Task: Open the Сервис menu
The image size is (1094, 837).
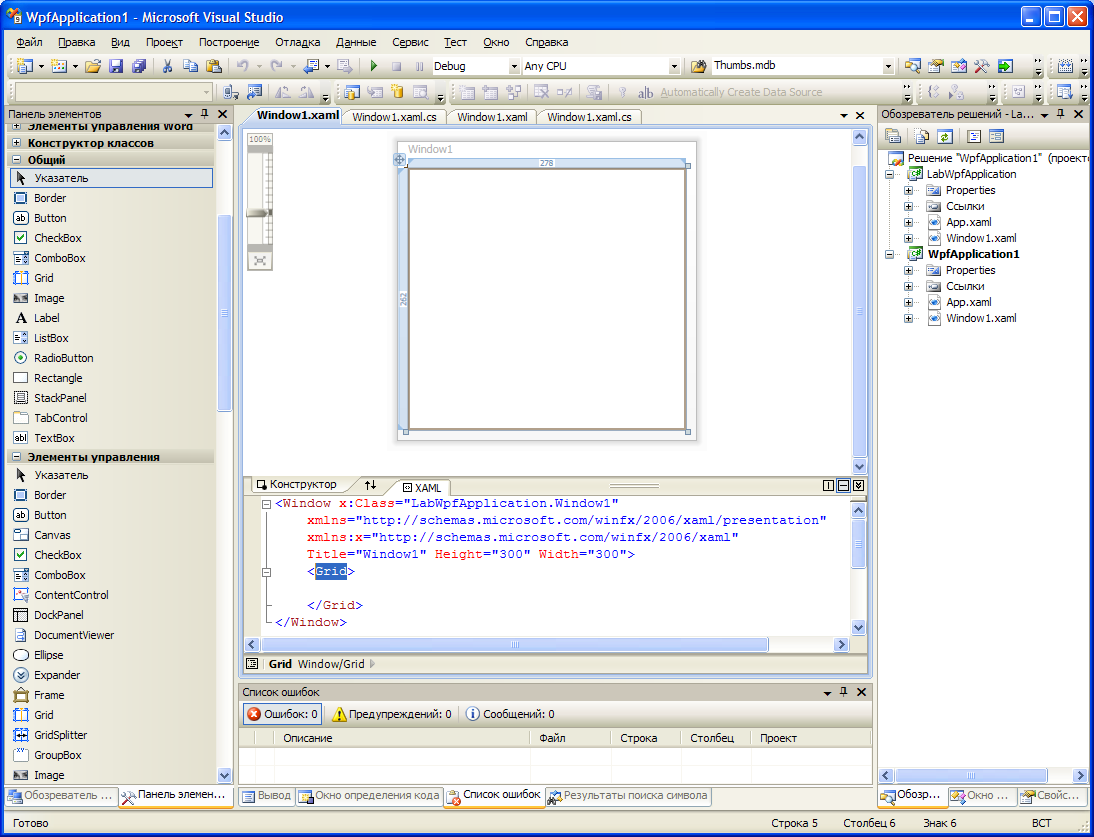Action: 410,42
